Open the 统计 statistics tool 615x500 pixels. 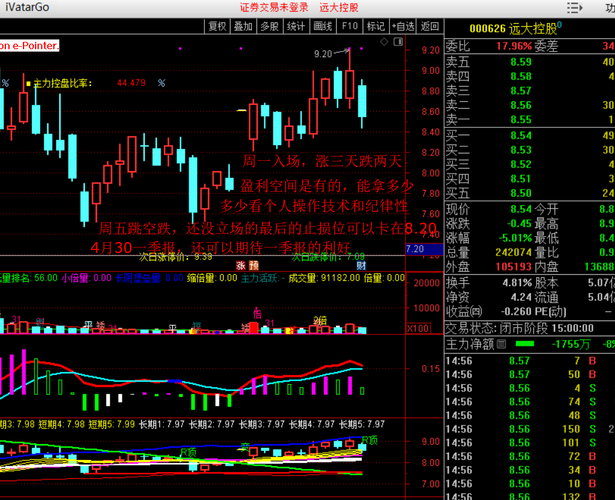(296, 26)
